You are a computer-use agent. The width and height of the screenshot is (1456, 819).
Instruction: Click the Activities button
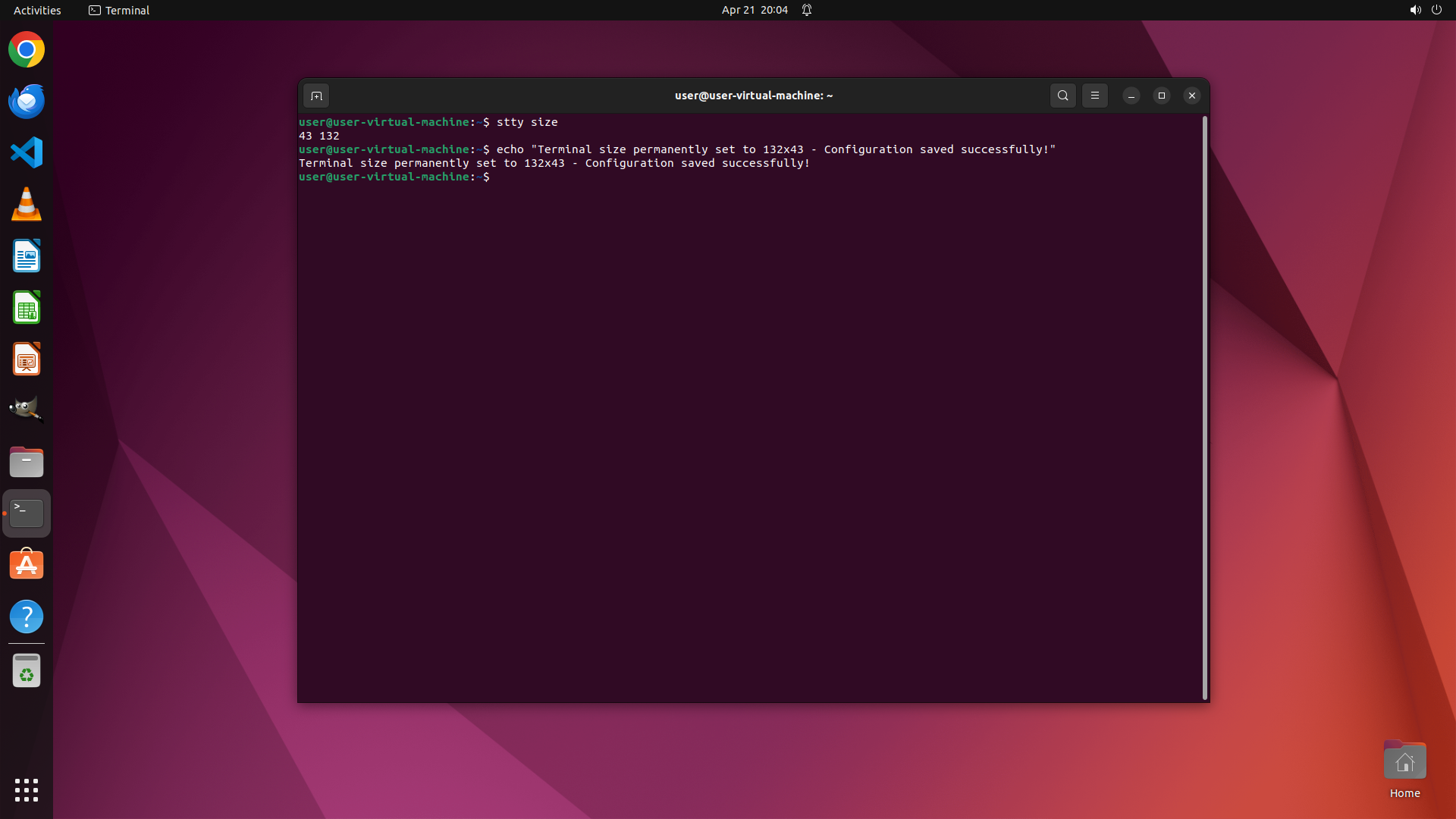point(37,10)
